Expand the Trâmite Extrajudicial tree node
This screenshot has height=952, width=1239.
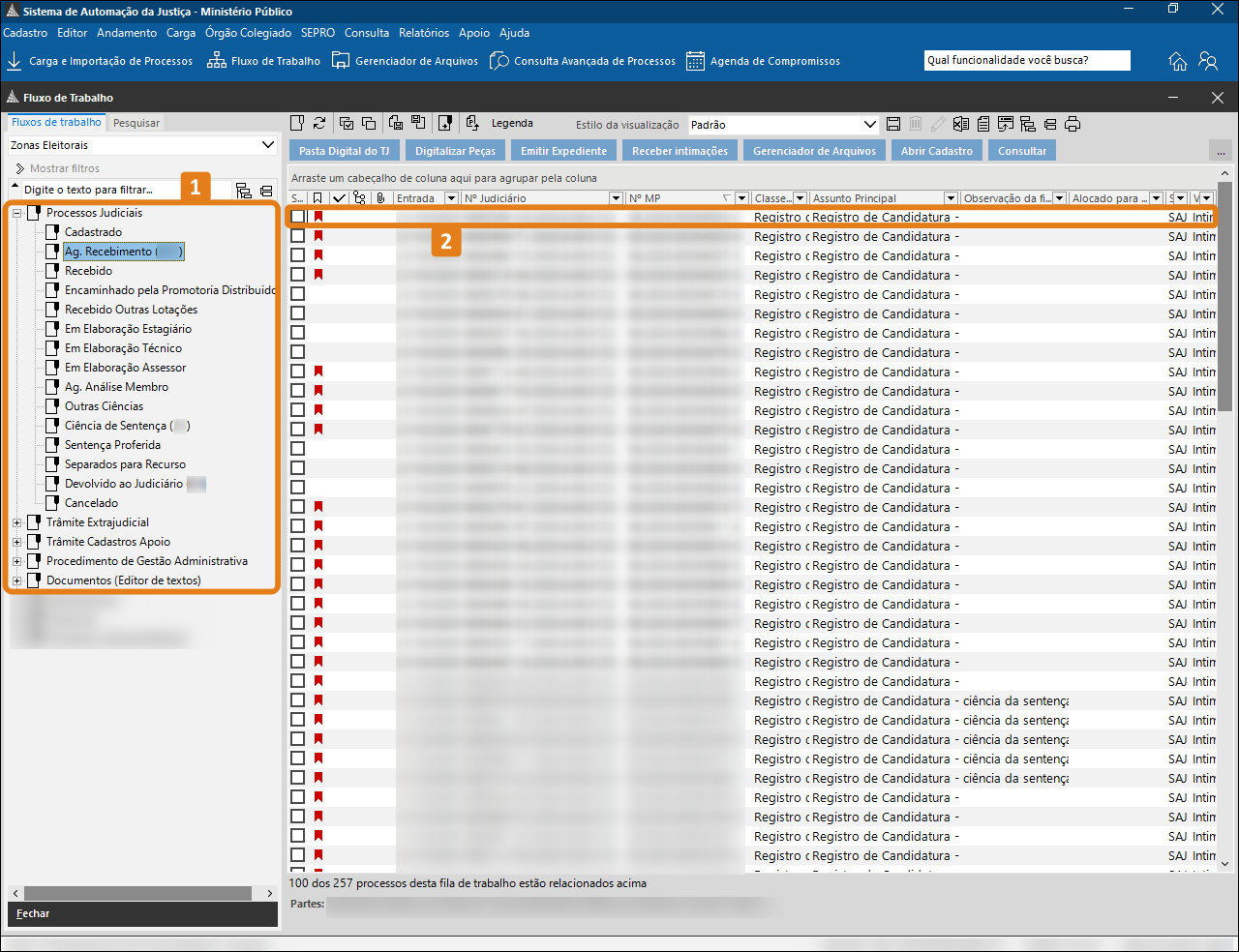pos(16,522)
